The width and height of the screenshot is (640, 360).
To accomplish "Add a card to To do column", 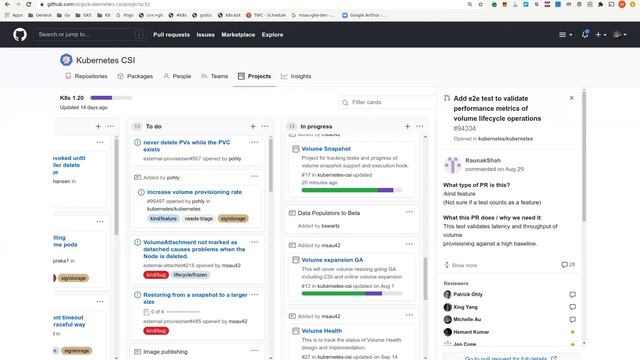I will [253, 127].
